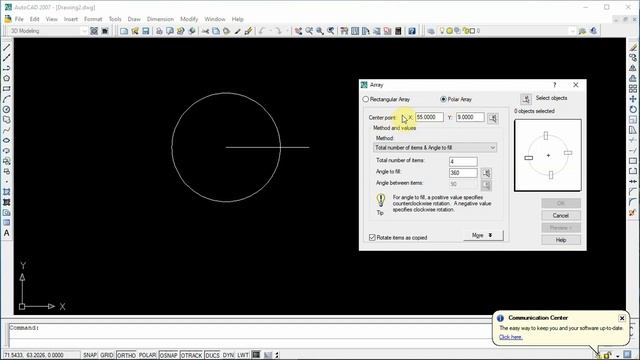The height and width of the screenshot is (360, 640).
Task: Select the Arc draw tool
Action: (x=7, y=99)
